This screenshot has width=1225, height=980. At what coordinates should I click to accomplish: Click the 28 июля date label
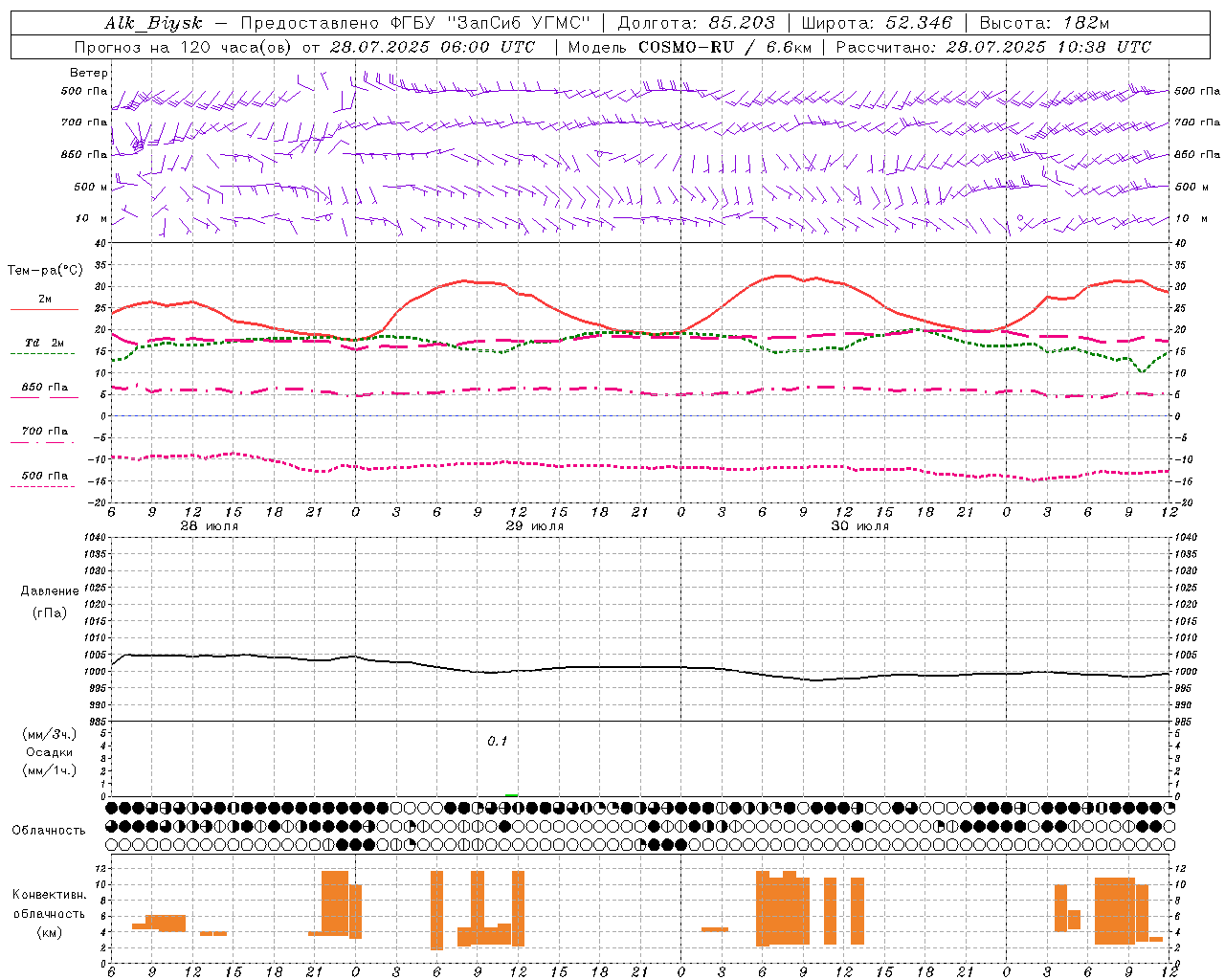pyautogui.click(x=210, y=526)
